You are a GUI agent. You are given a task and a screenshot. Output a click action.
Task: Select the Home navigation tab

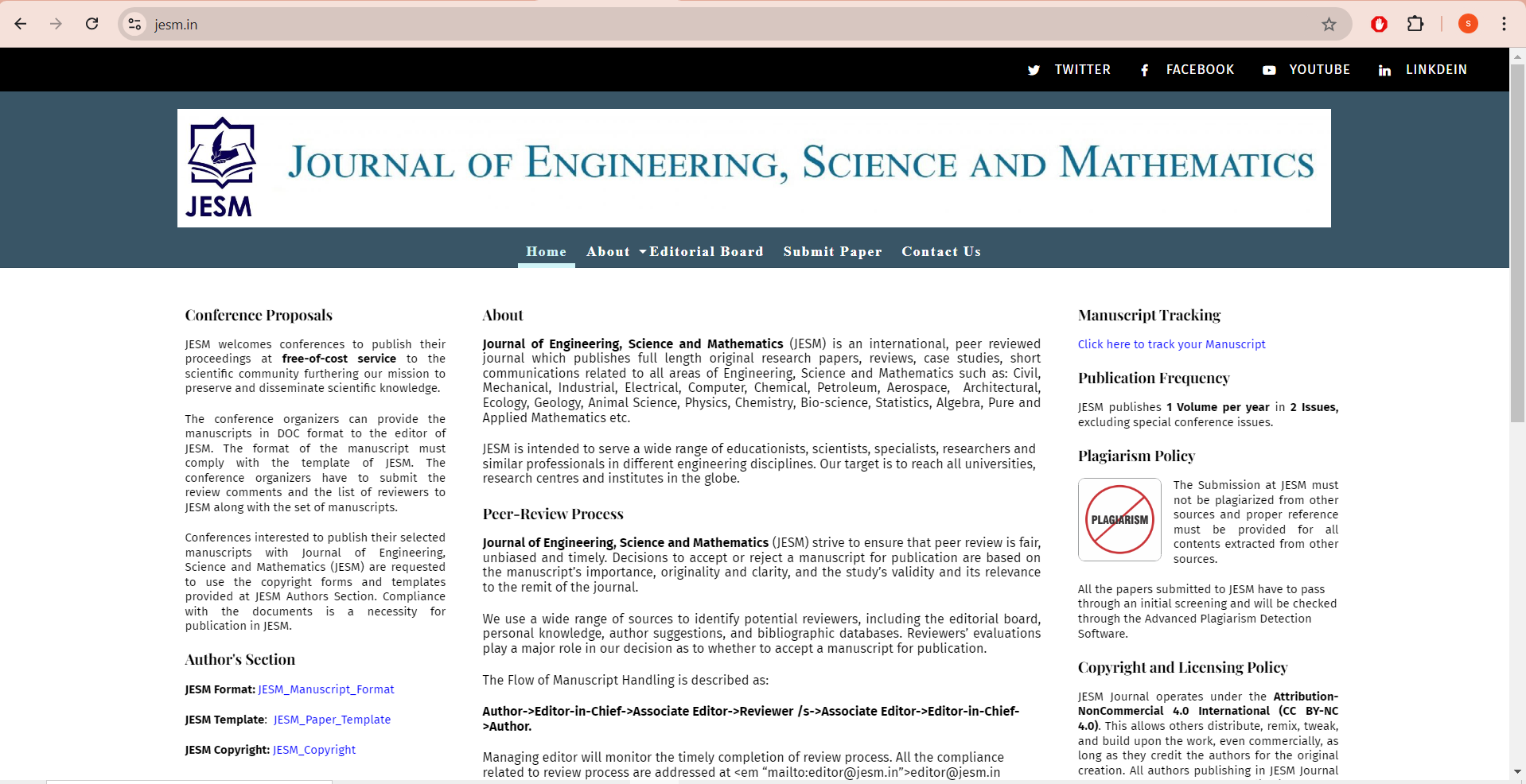(x=546, y=251)
